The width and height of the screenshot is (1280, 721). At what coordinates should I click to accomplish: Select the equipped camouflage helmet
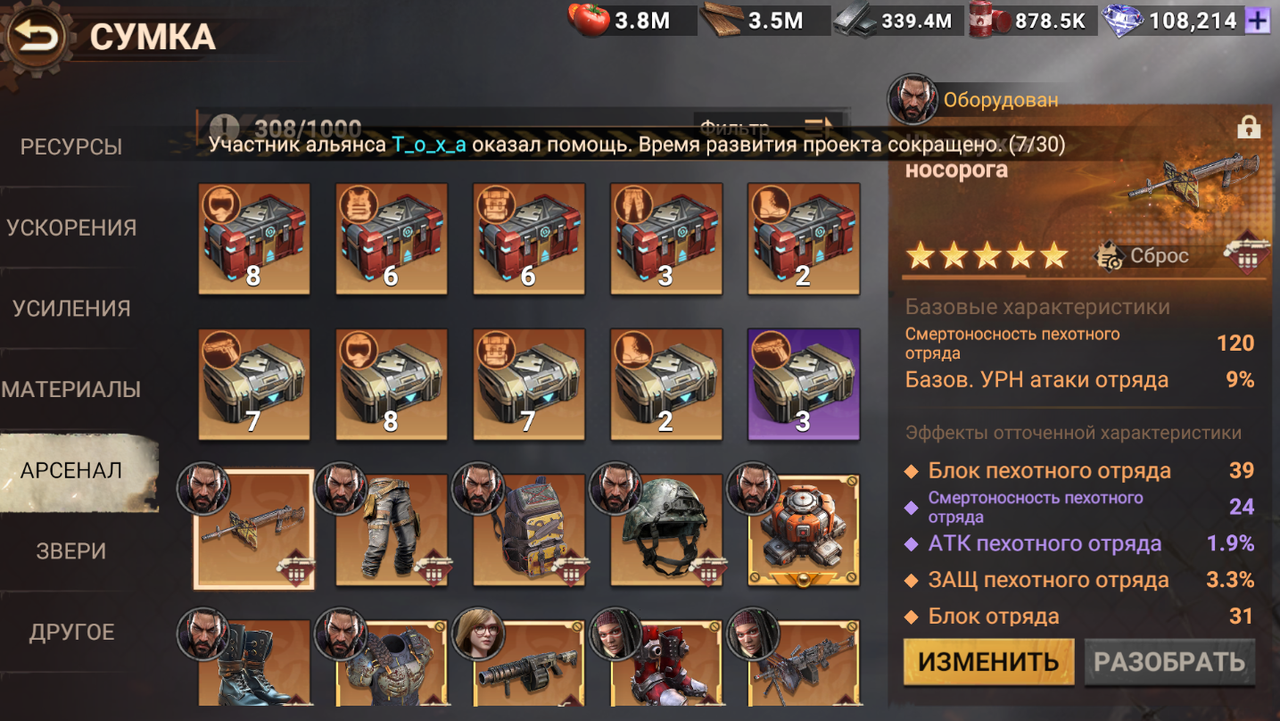pos(666,529)
